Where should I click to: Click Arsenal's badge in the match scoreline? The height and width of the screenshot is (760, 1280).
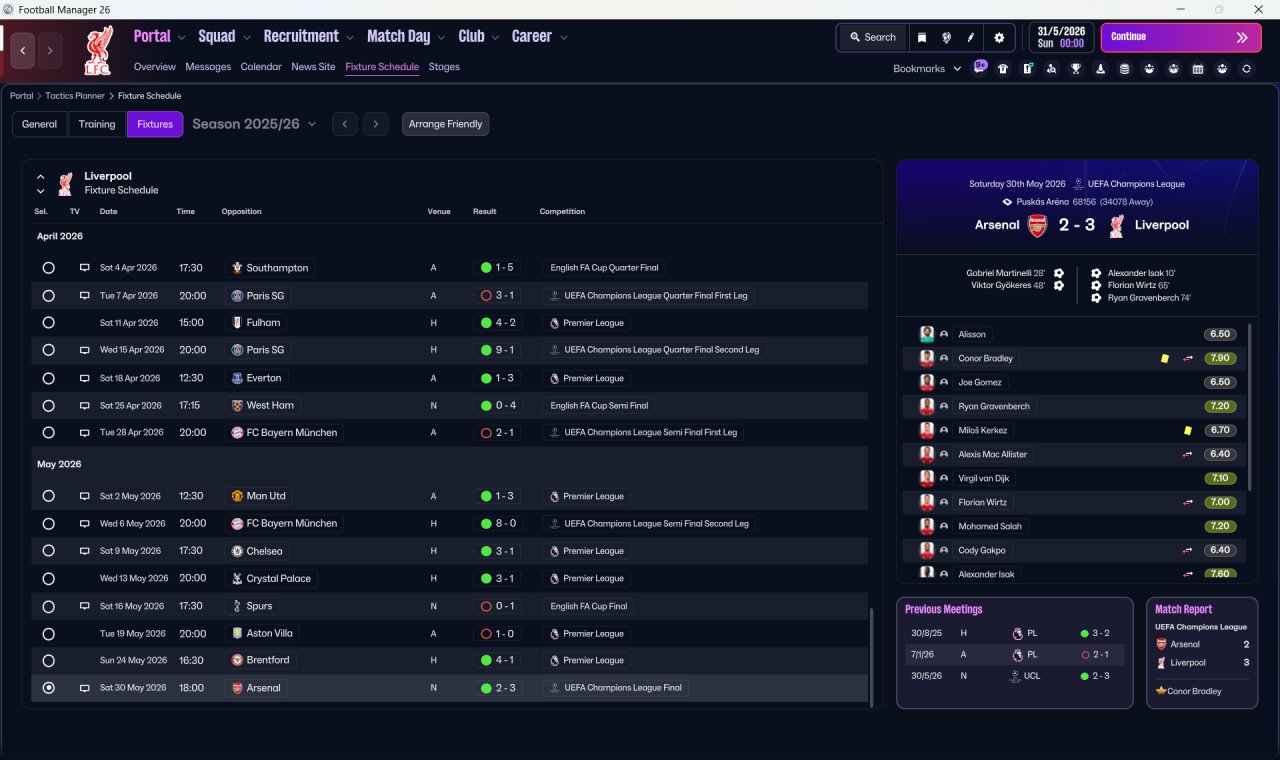(1037, 225)
